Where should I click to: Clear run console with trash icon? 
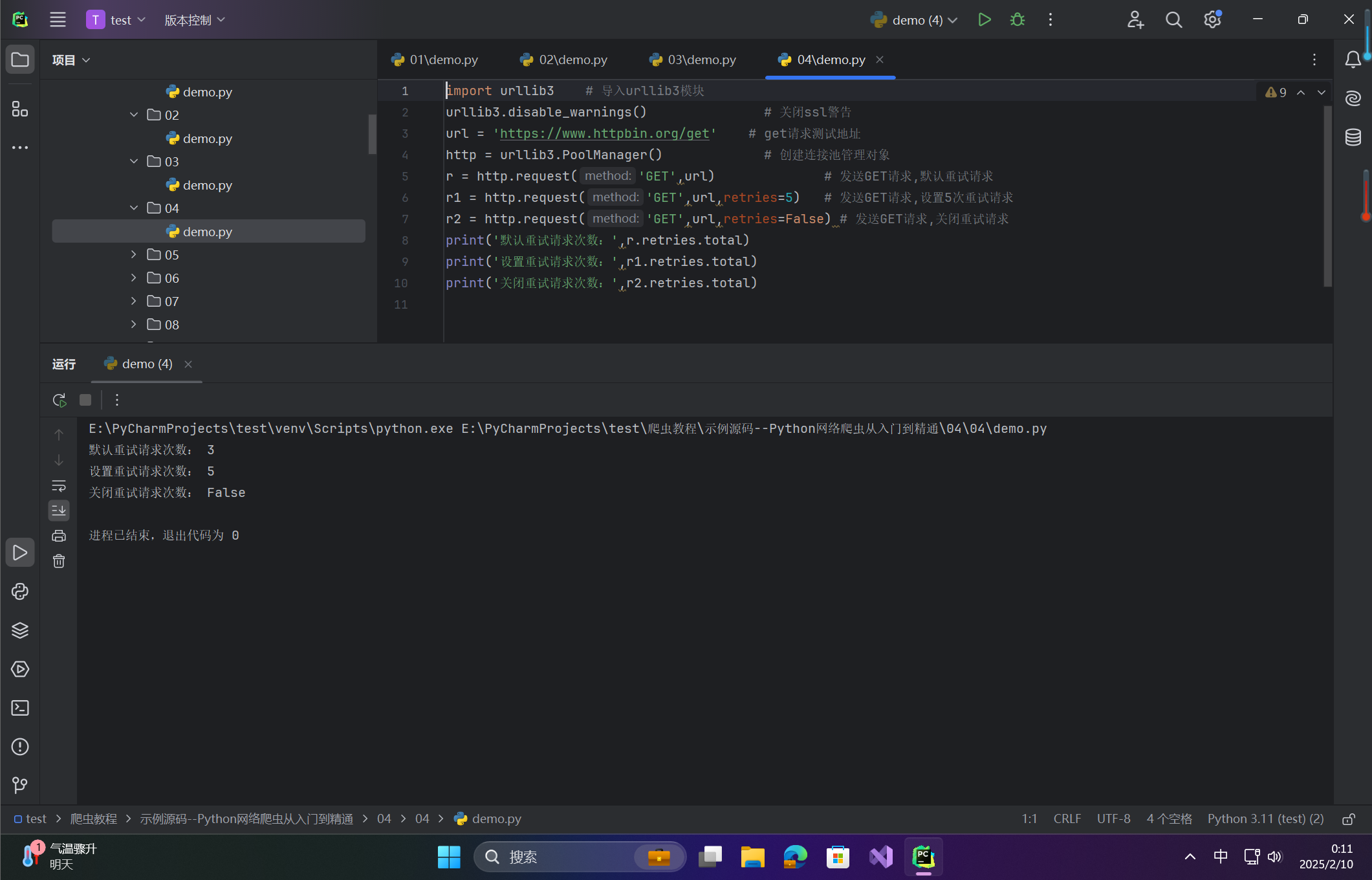pos(59,561)
